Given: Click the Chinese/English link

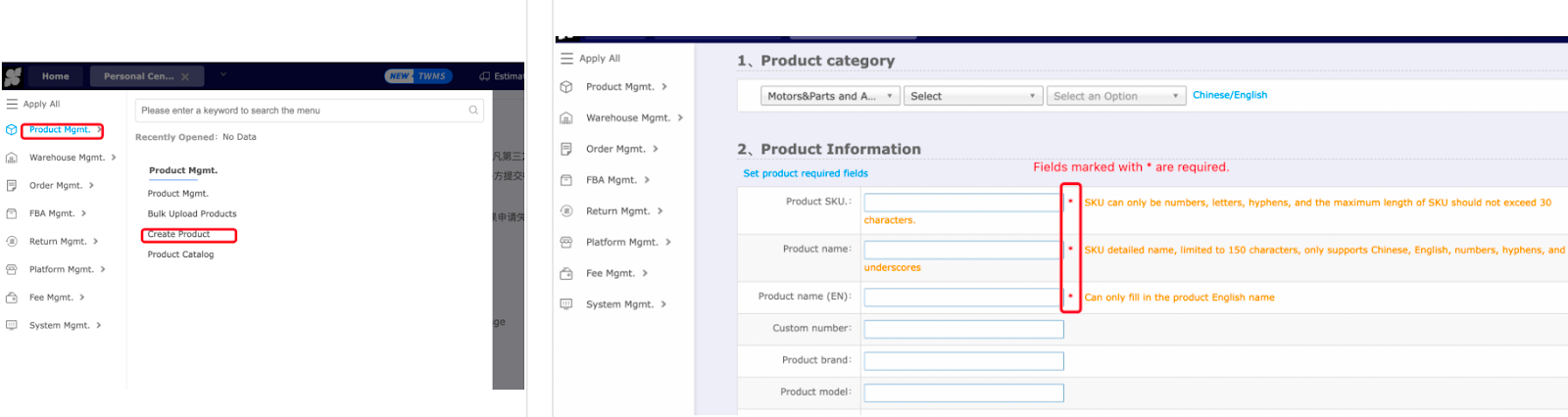Looking at the screenshot, I should (x=1229, y=95).
